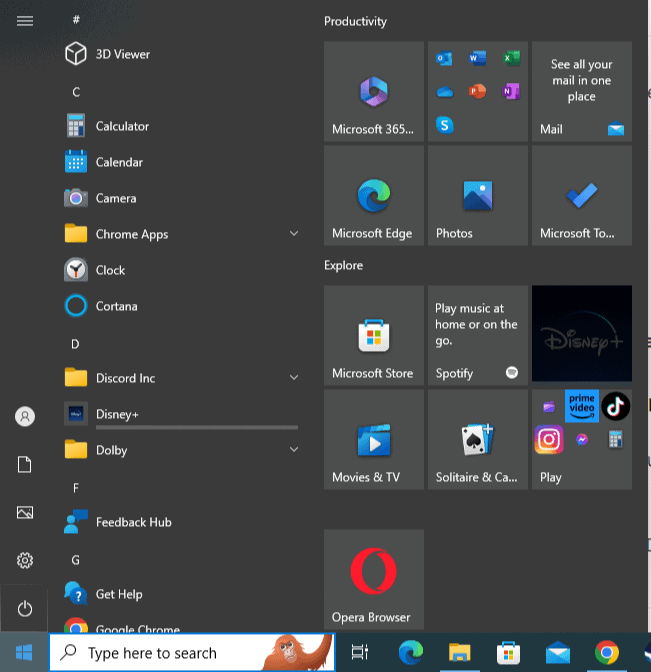The image size is (651, 672).
Task: Open the Spotify tile
Action: [477, 335]
